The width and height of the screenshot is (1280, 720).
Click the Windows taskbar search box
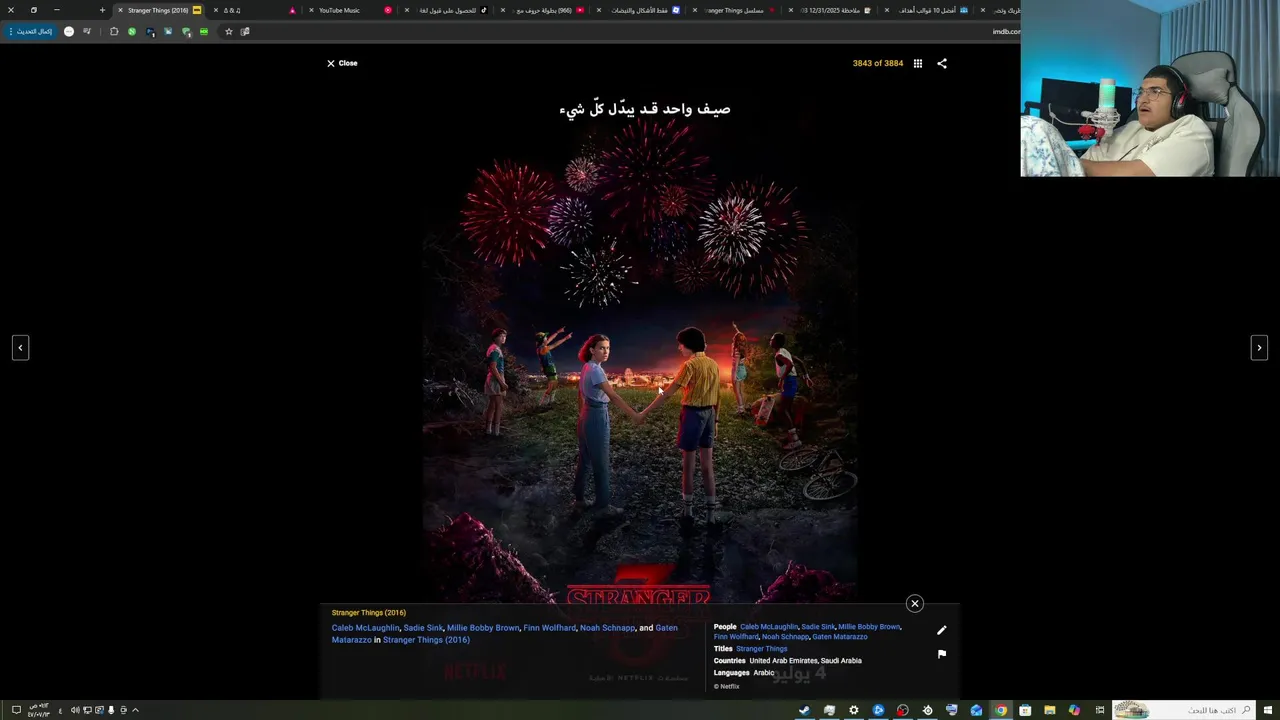pos(1183,710)
